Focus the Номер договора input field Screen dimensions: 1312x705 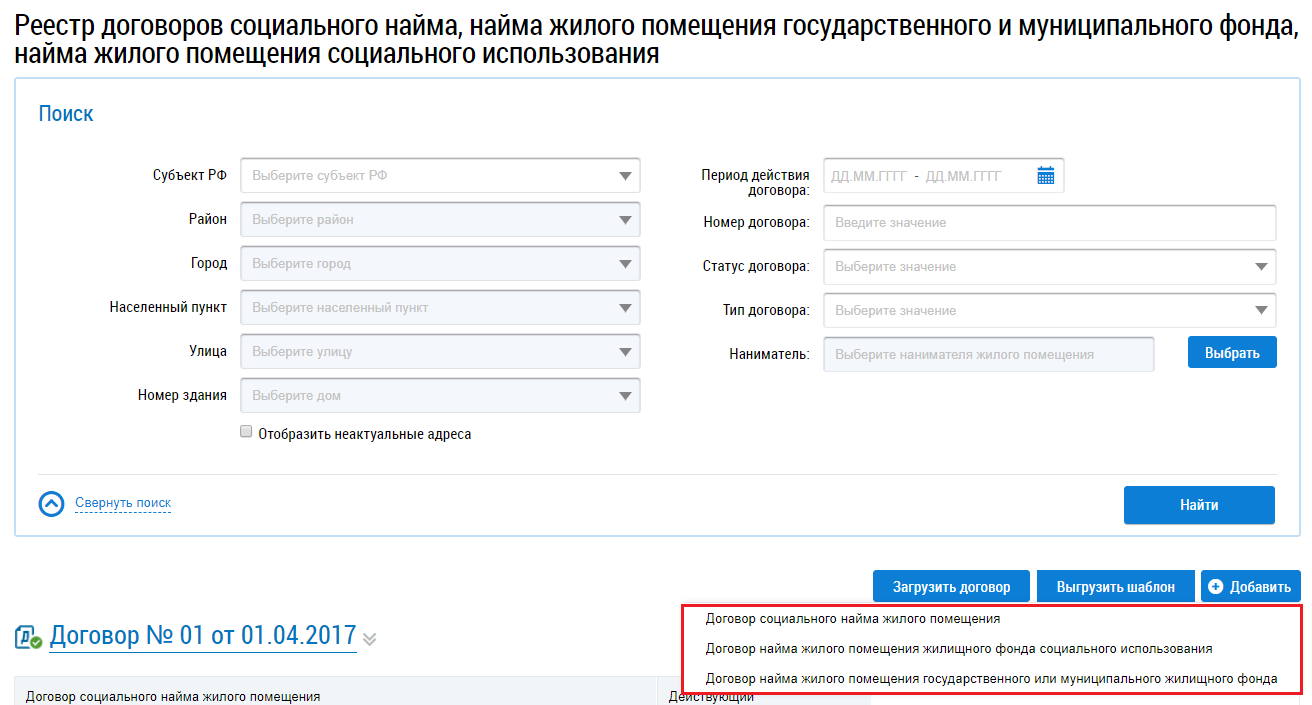tap(1050, 223)
